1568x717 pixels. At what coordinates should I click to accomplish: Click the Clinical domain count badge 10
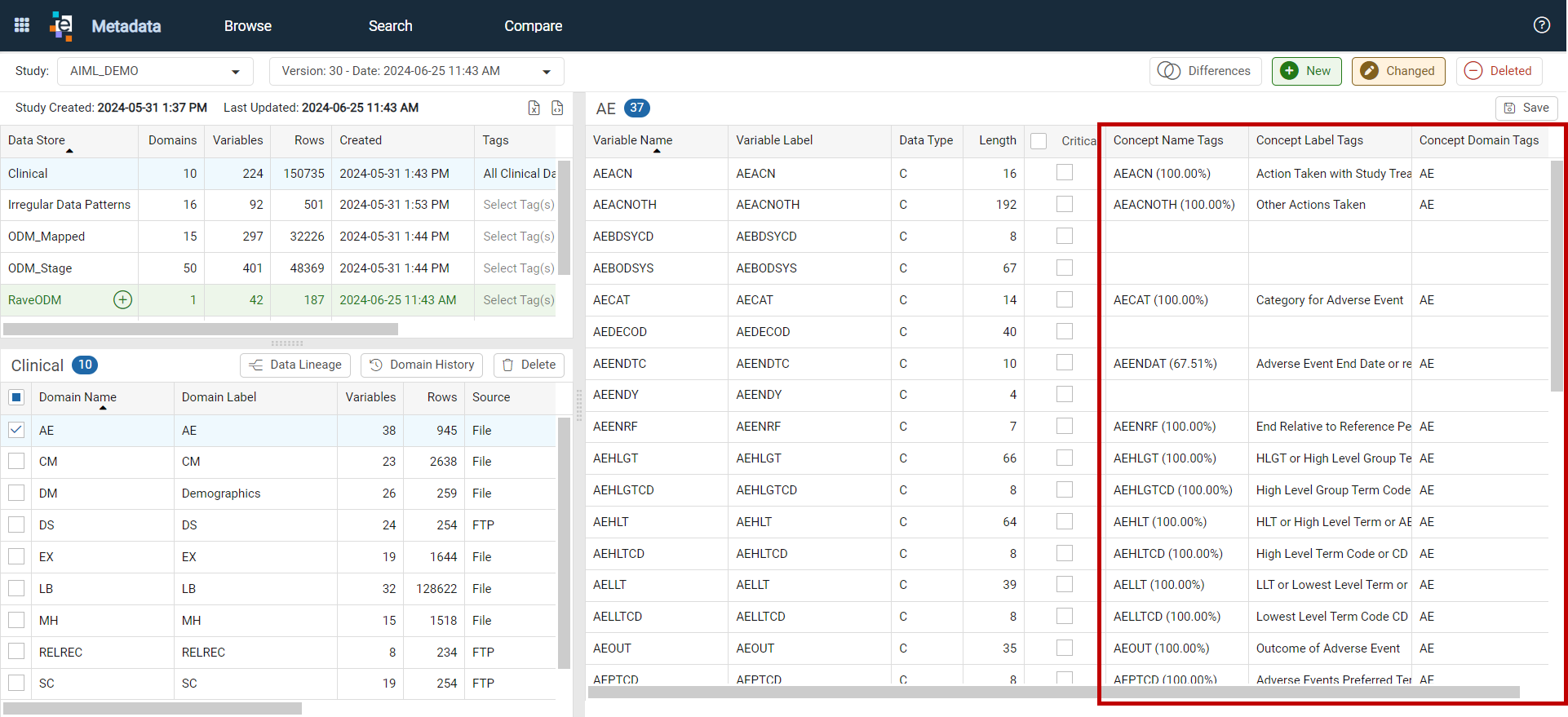(85, 365)
